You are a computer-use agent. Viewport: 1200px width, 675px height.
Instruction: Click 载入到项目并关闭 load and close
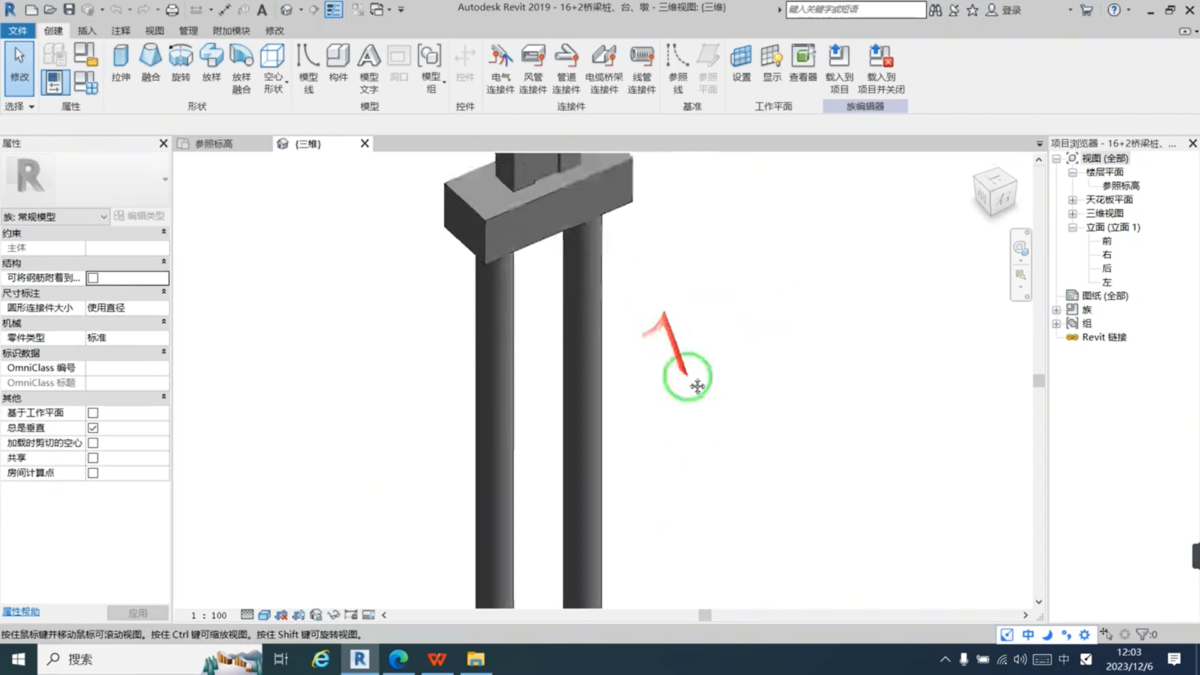pyautogui.click(x=881, y=69)
